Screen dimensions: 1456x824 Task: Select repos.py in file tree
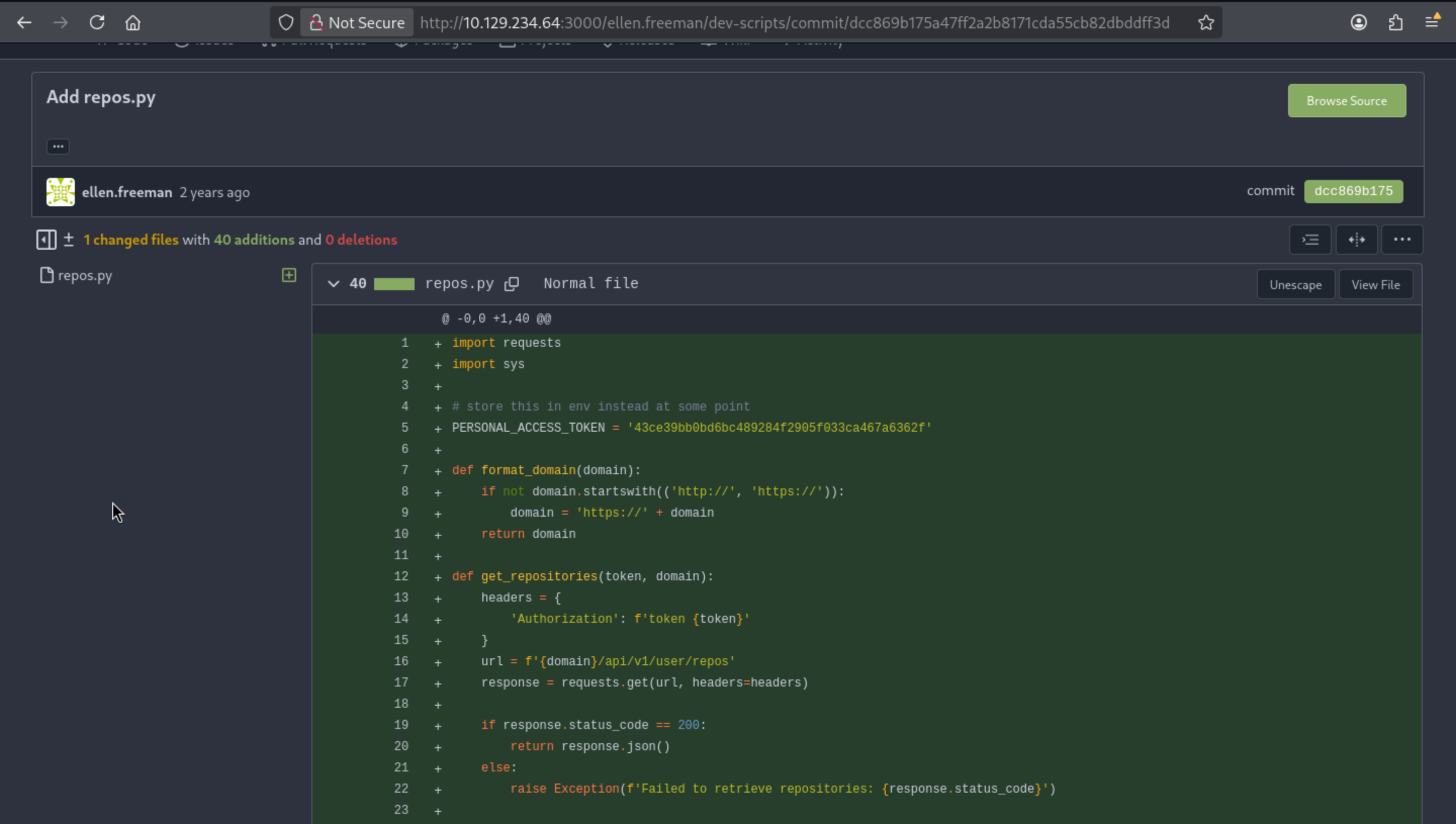pos(85,276)
